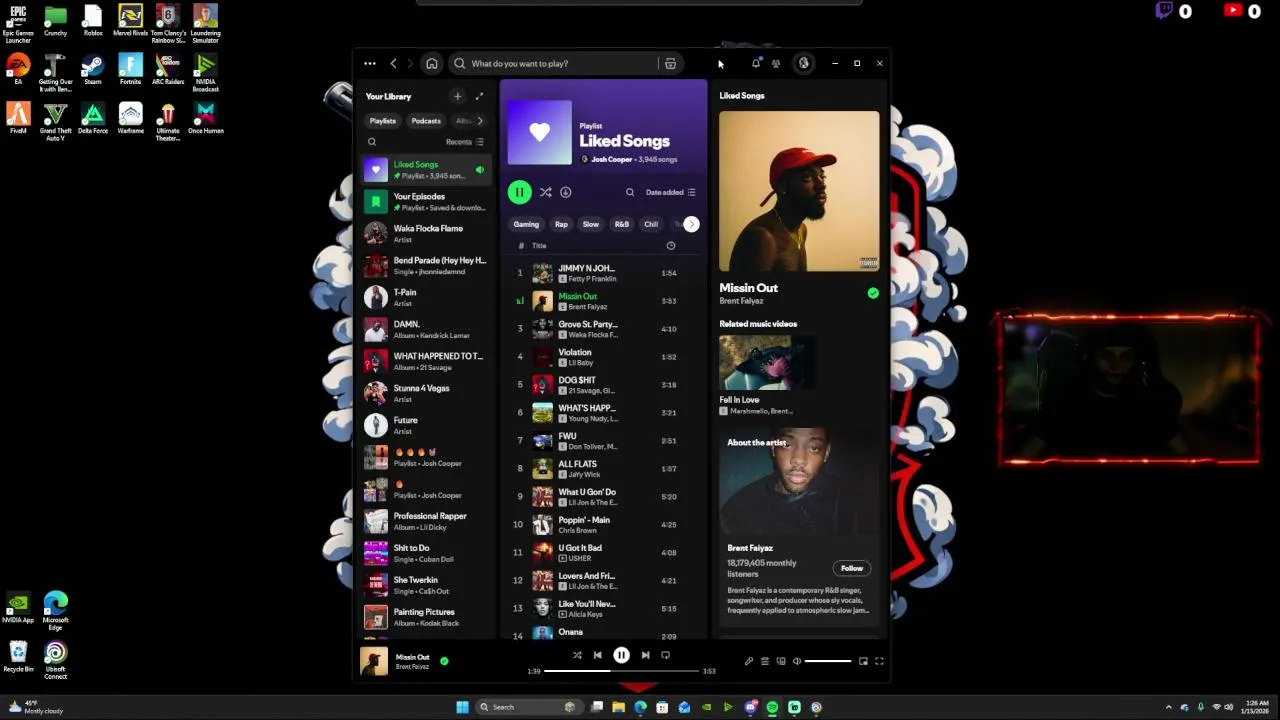Open Waka Flocka Flame artist

(425, 234)
